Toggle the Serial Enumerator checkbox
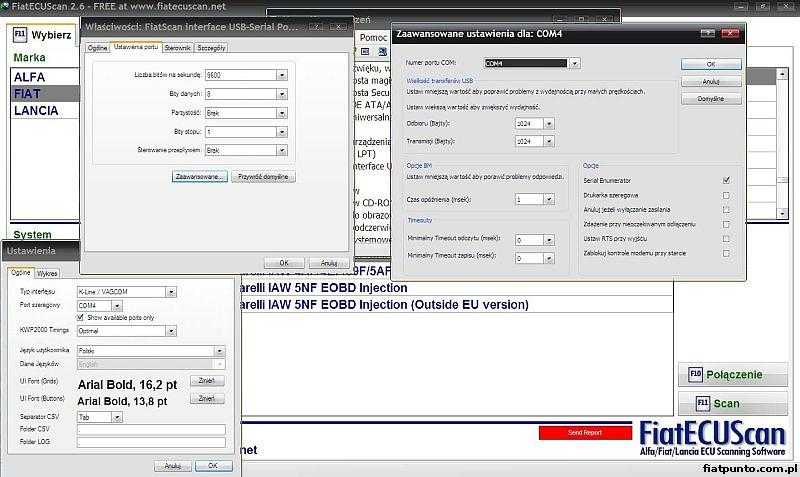Image resolution: width=800 pixels, height=477 pixels. 726,180
